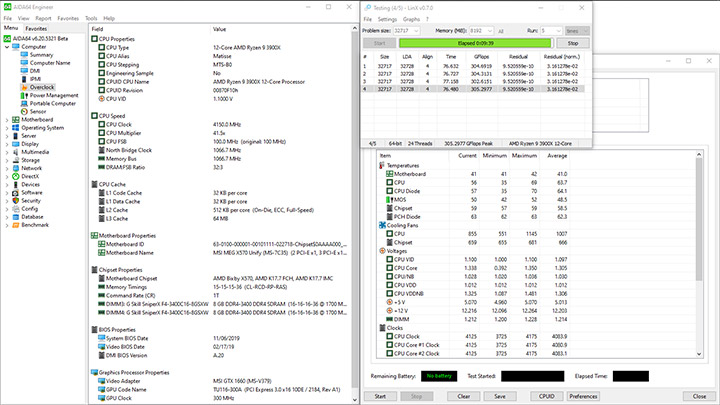Select the Overclock item in the tree

click(42, 87)
